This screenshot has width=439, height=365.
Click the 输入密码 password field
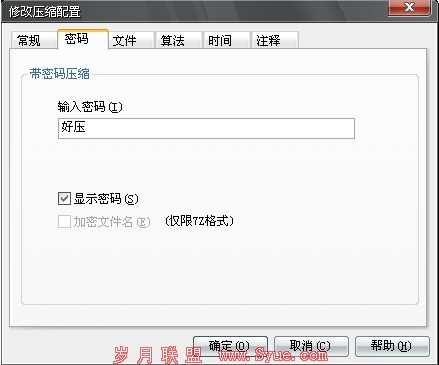coord(206,128)
